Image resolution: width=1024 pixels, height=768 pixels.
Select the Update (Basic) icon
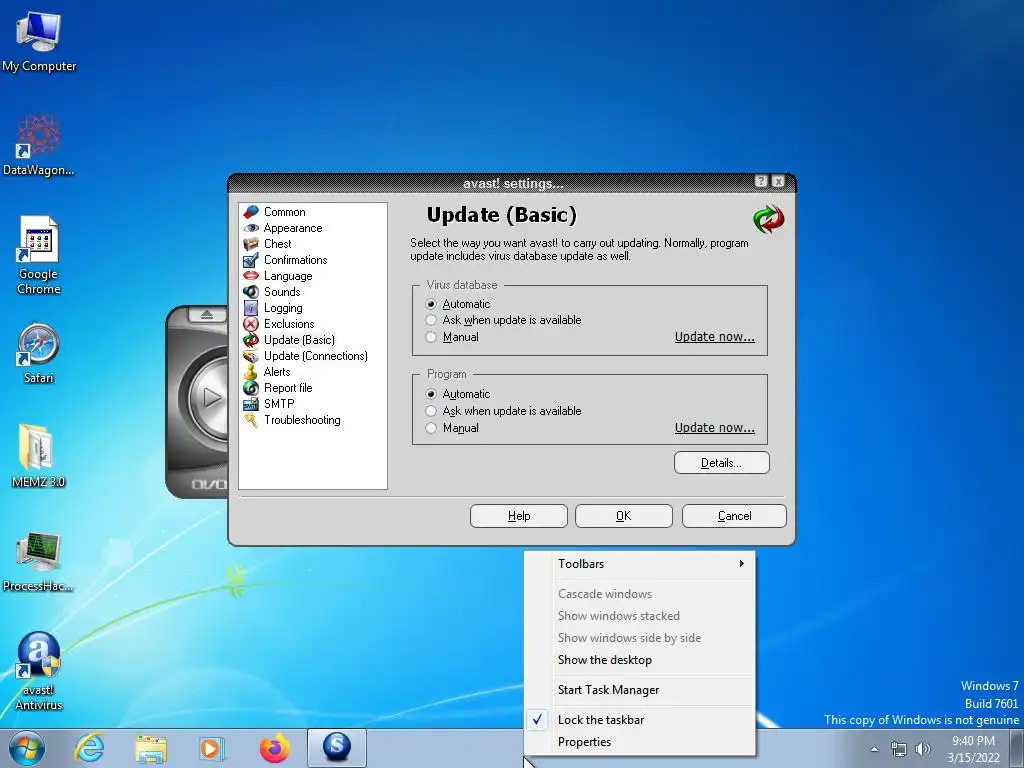pyautogui.click(x=251, y=340)
